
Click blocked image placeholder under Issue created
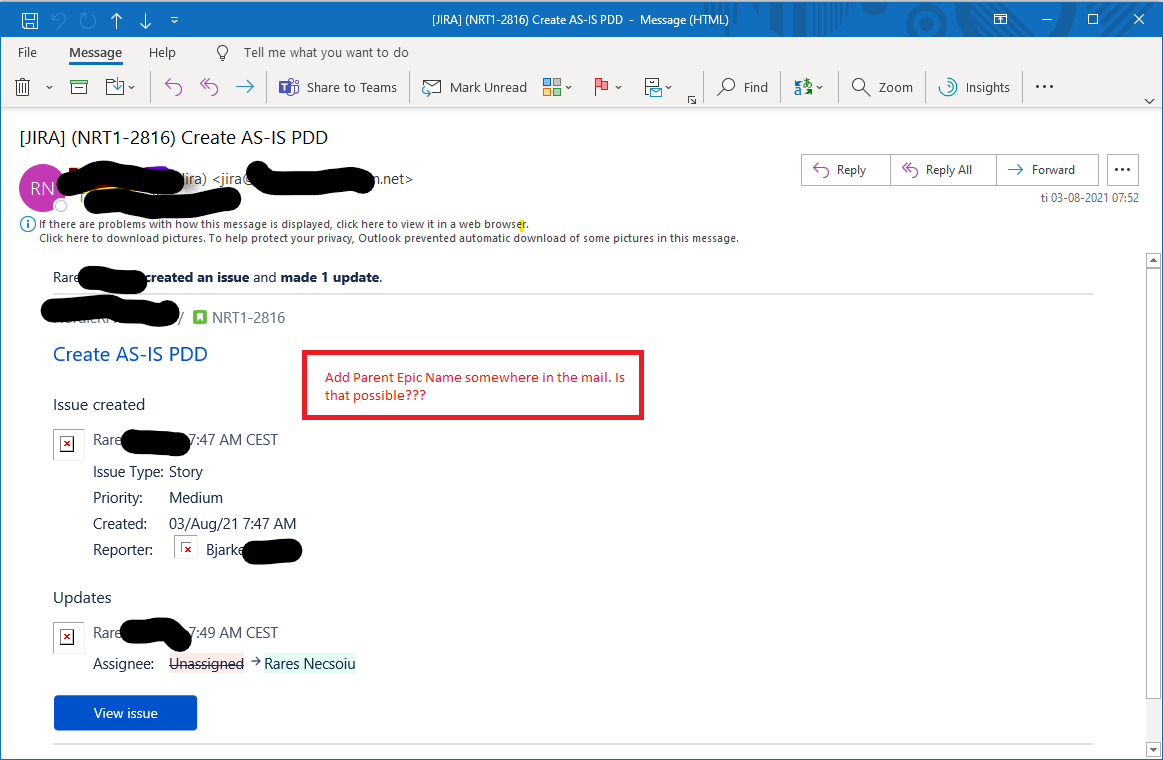coord(67,444)
